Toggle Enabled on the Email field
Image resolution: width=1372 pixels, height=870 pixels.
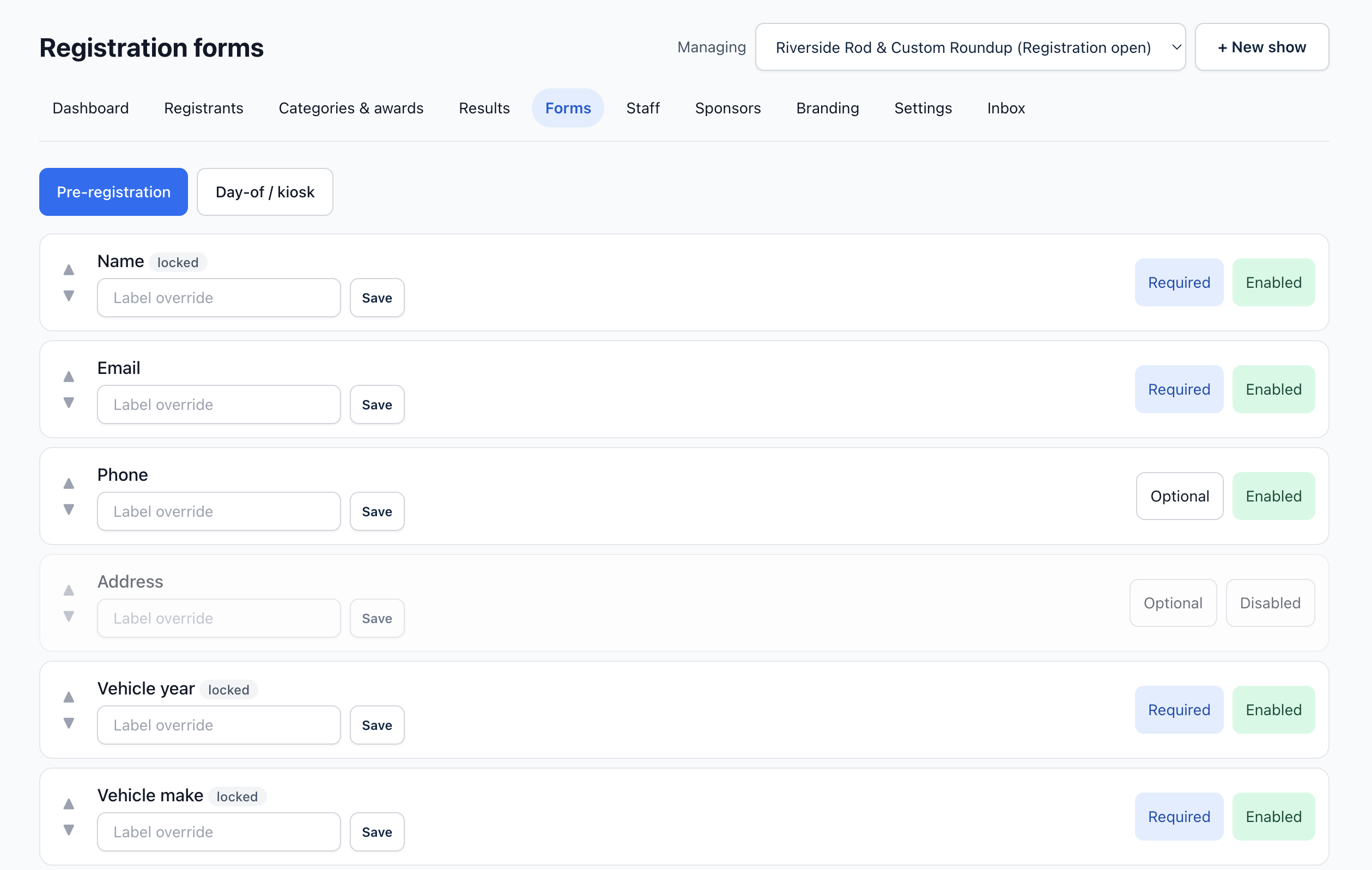pos(1273,389)
